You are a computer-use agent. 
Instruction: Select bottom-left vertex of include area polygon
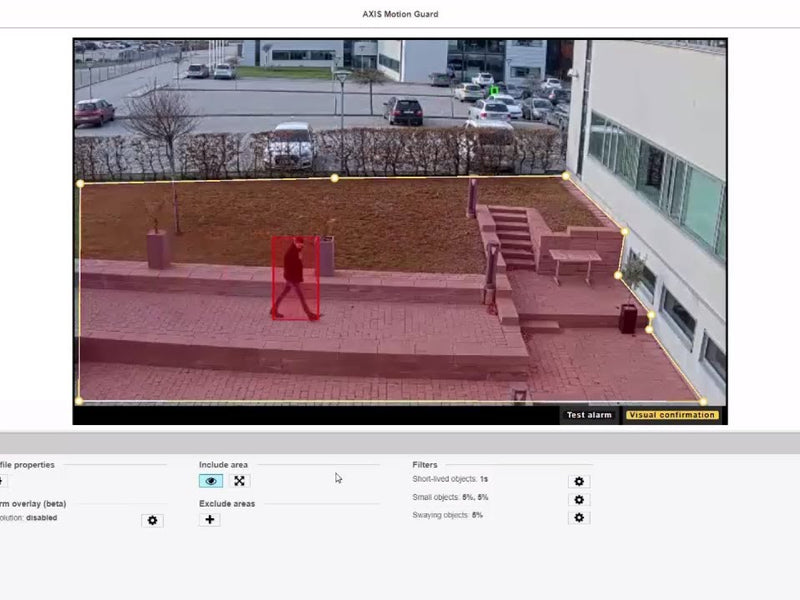point(79,401)
